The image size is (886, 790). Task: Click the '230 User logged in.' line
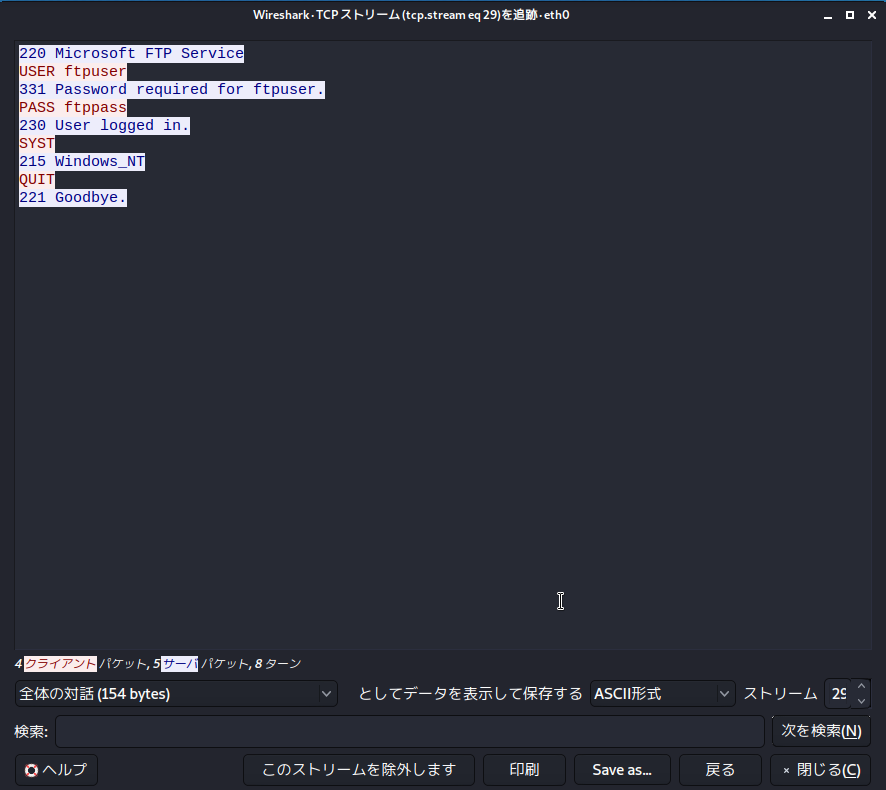[x=105, y=125]
